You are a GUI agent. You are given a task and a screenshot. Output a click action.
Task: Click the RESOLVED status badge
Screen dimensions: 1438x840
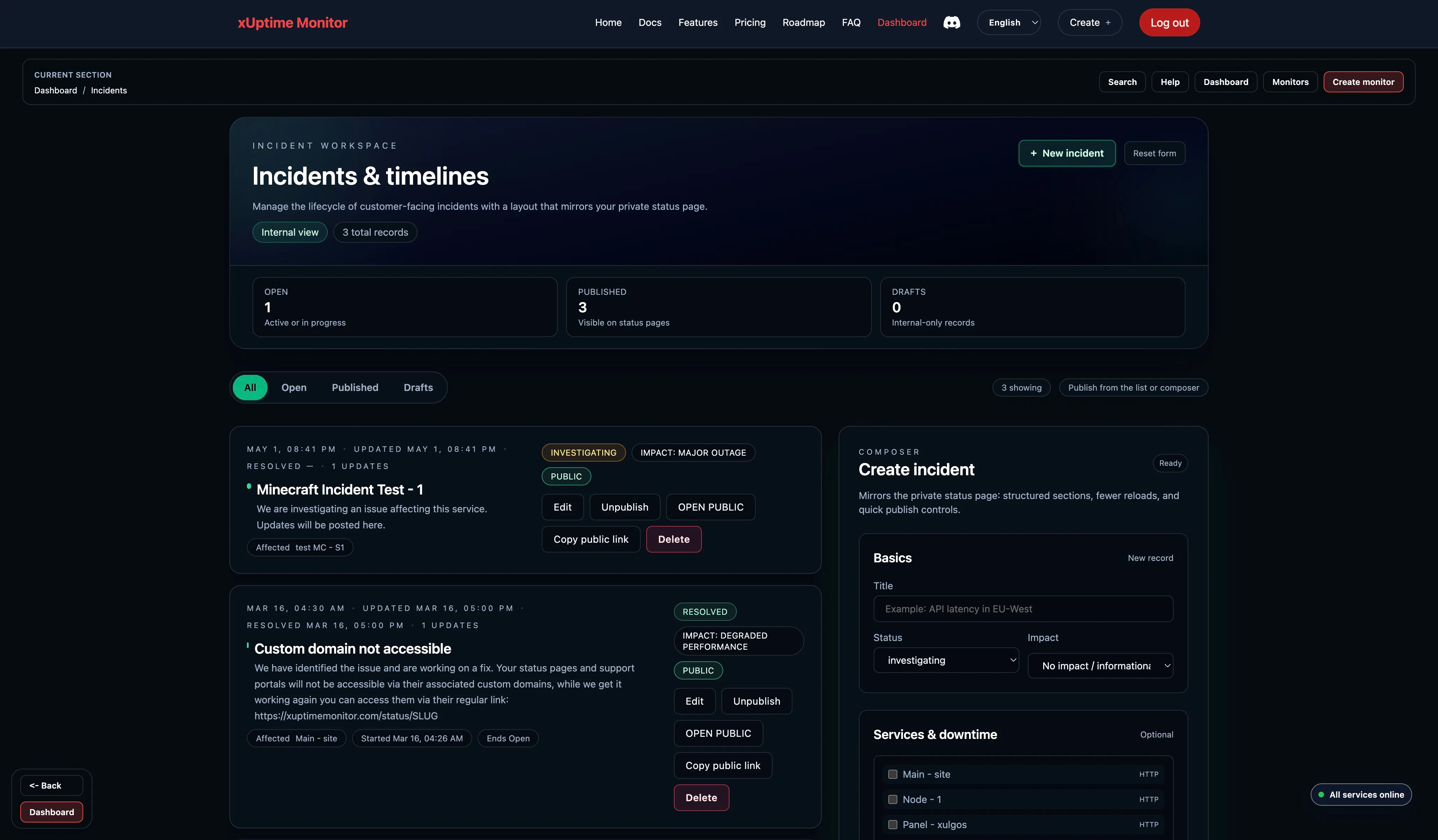[705, 612]
